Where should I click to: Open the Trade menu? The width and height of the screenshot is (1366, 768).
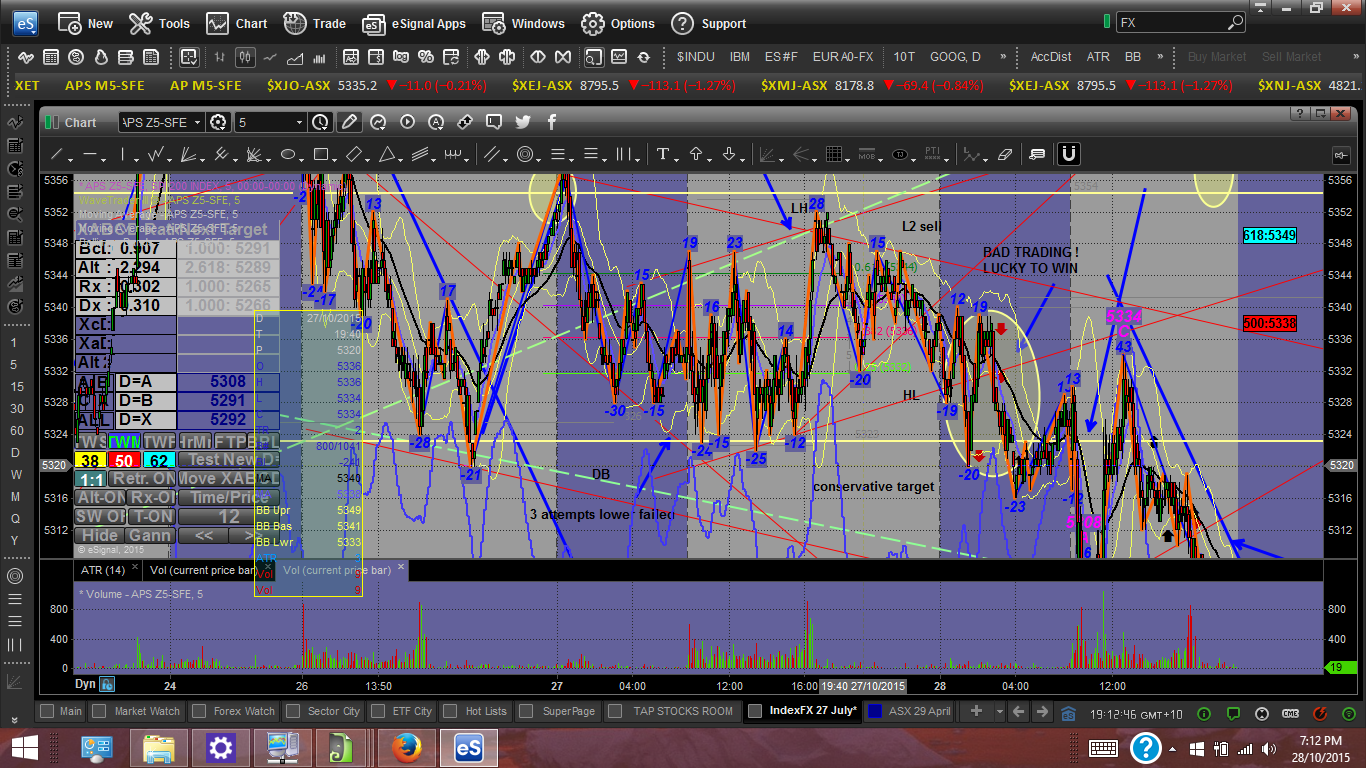[x=315, y=23]
